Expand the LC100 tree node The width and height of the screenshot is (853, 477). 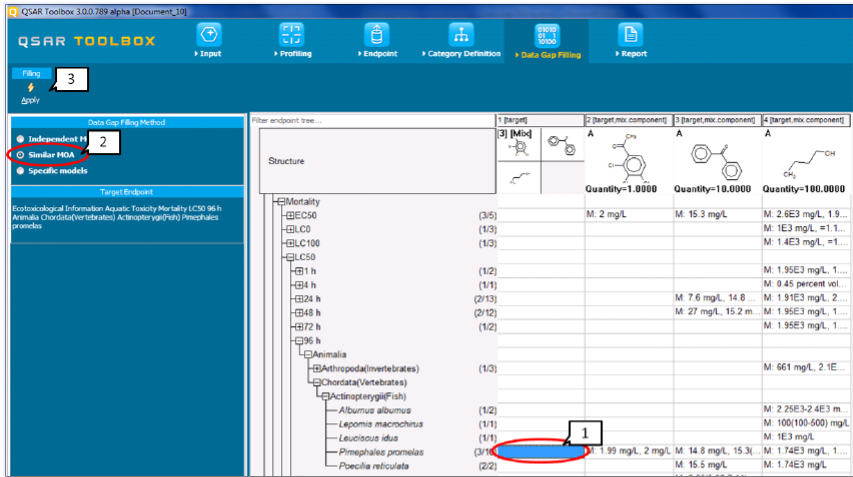pos(290,243)
